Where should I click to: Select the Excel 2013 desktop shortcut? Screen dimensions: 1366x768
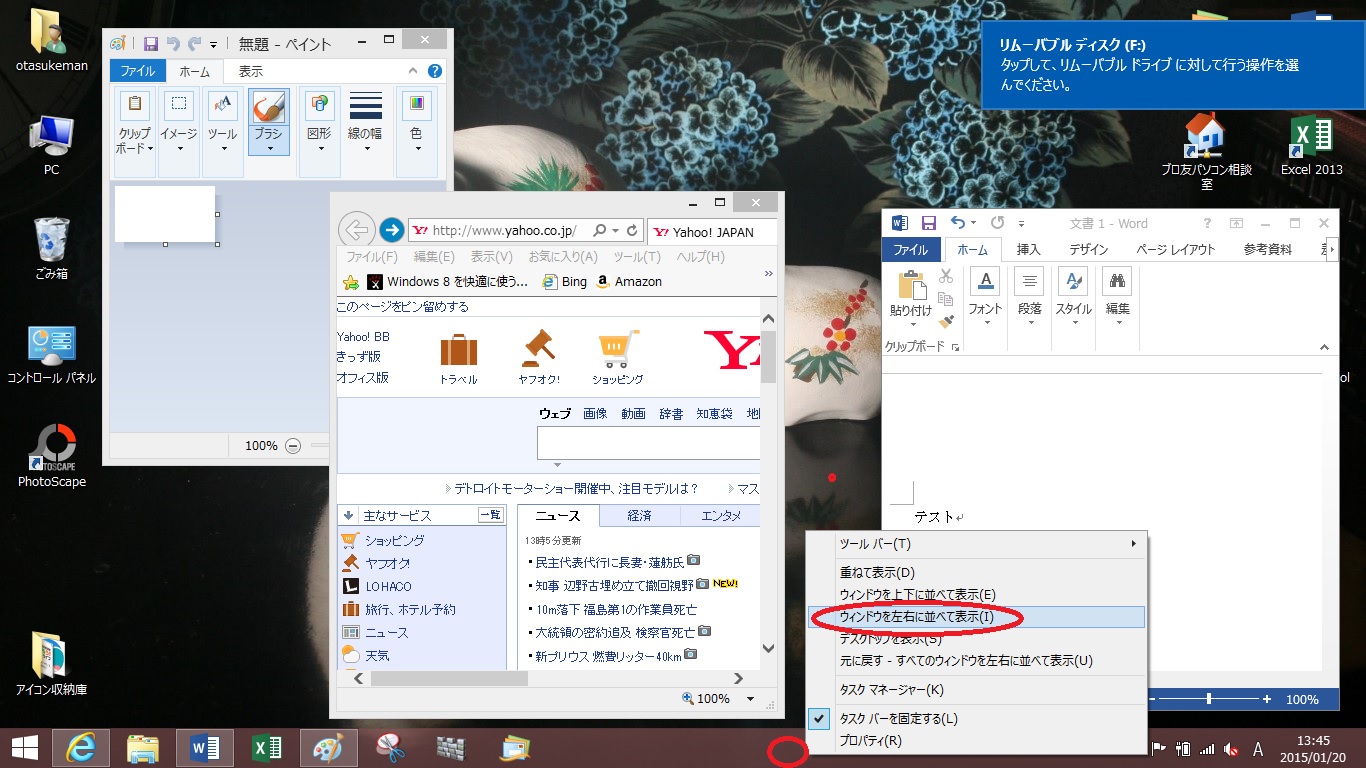point(1311,145)
